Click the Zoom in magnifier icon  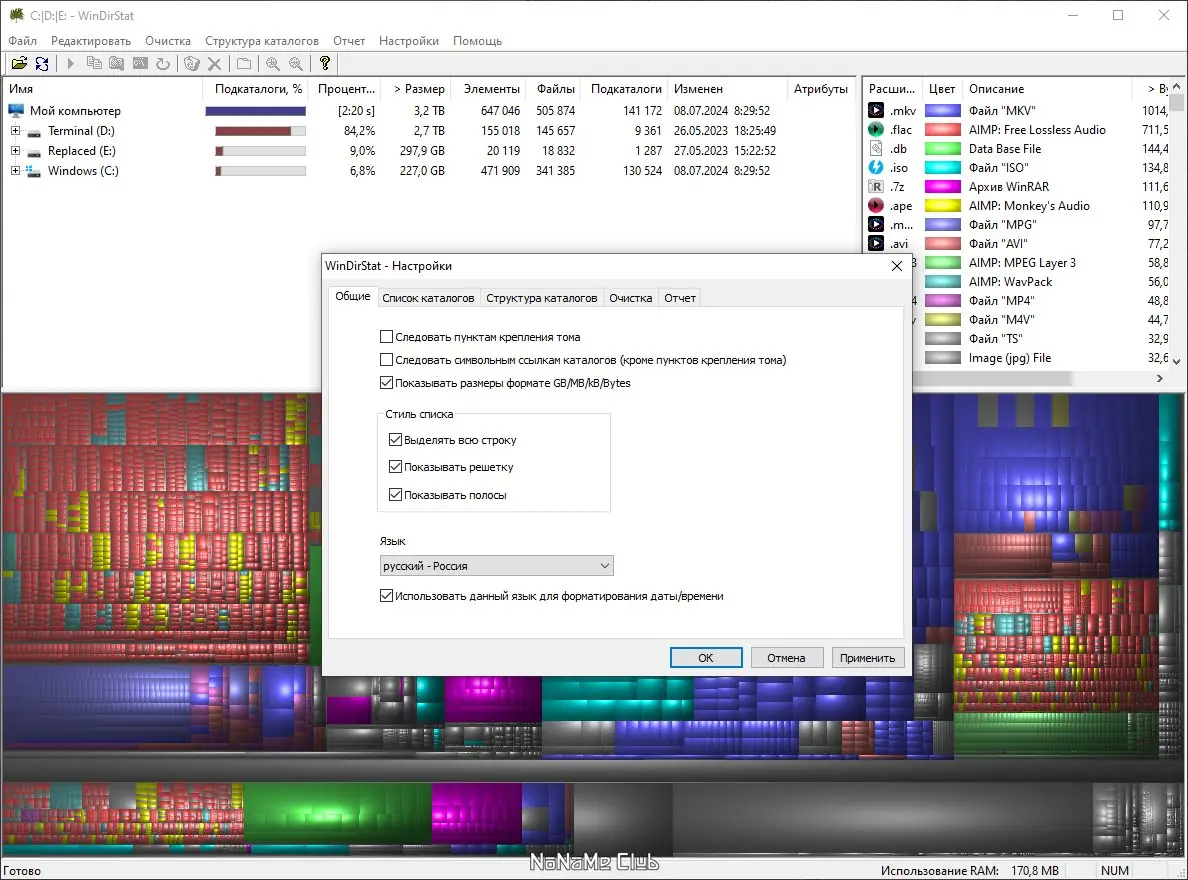[273, 64]
